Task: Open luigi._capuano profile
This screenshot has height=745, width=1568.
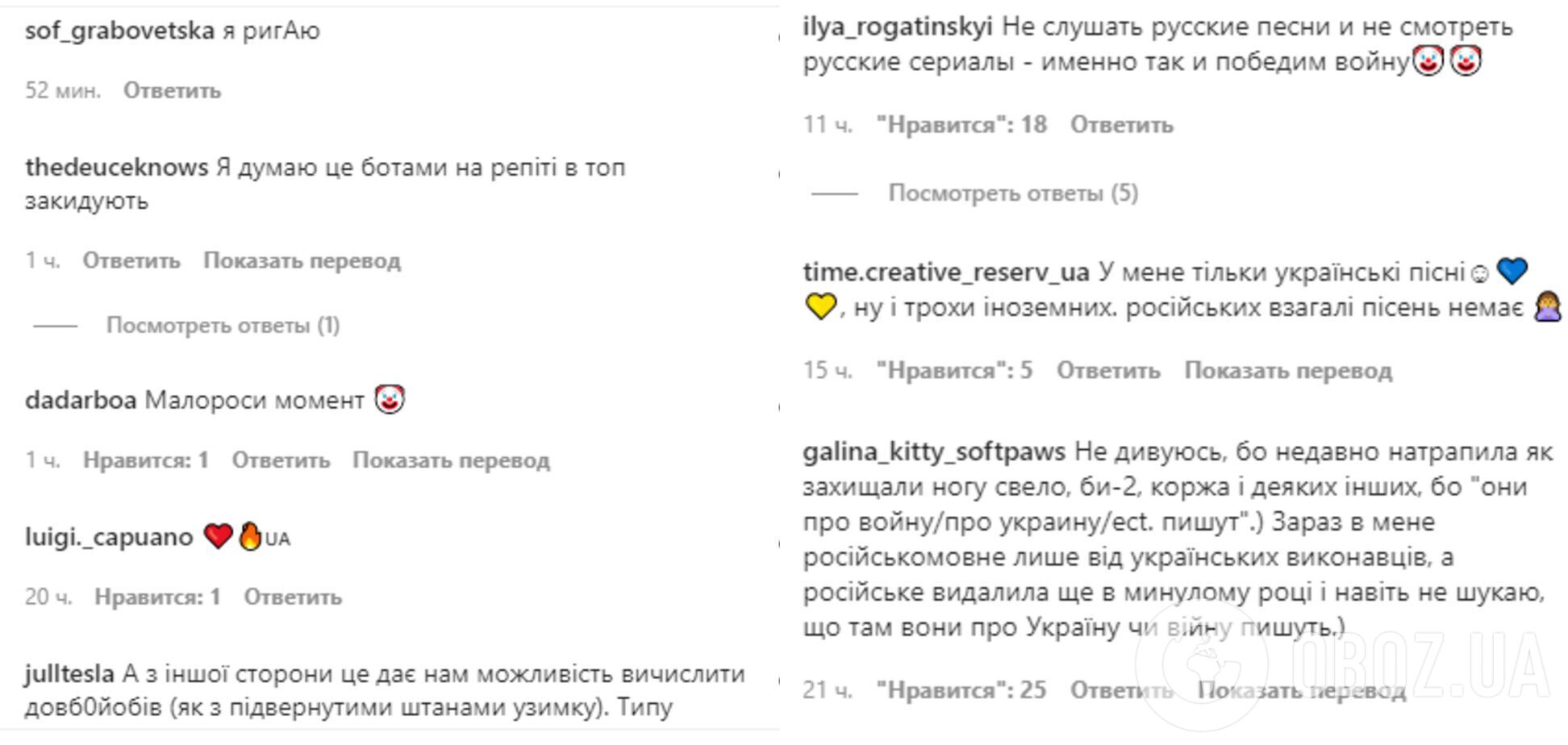Action: (109, 537)
